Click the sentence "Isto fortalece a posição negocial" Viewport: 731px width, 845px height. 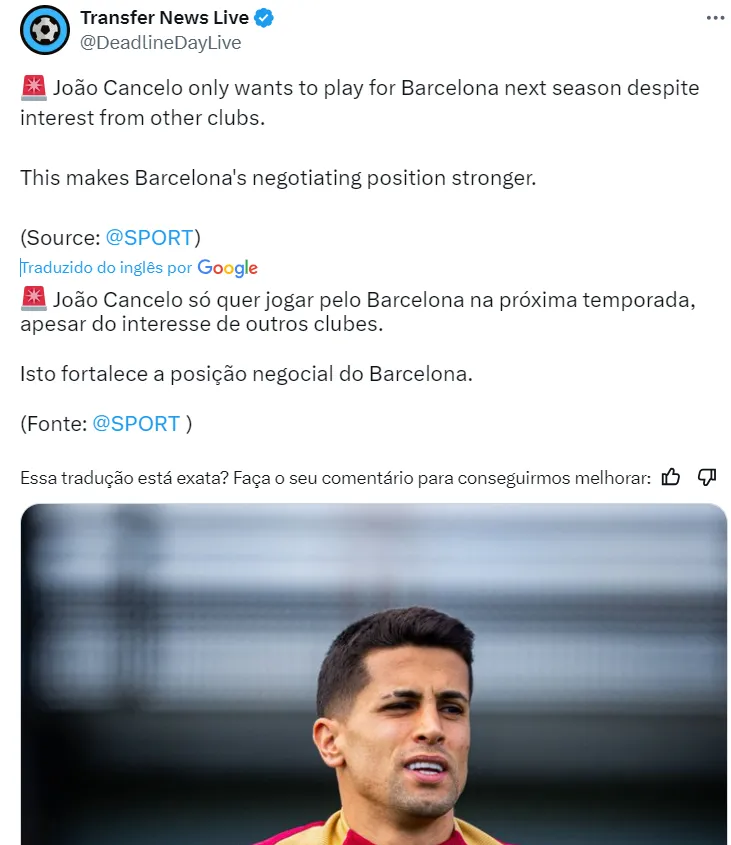tap(245, 374)
